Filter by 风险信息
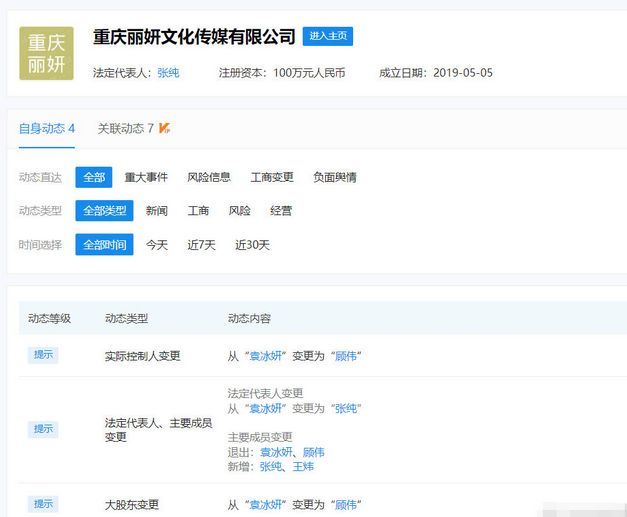Viewport: 627px width, 517px height. tap(209, 177)
